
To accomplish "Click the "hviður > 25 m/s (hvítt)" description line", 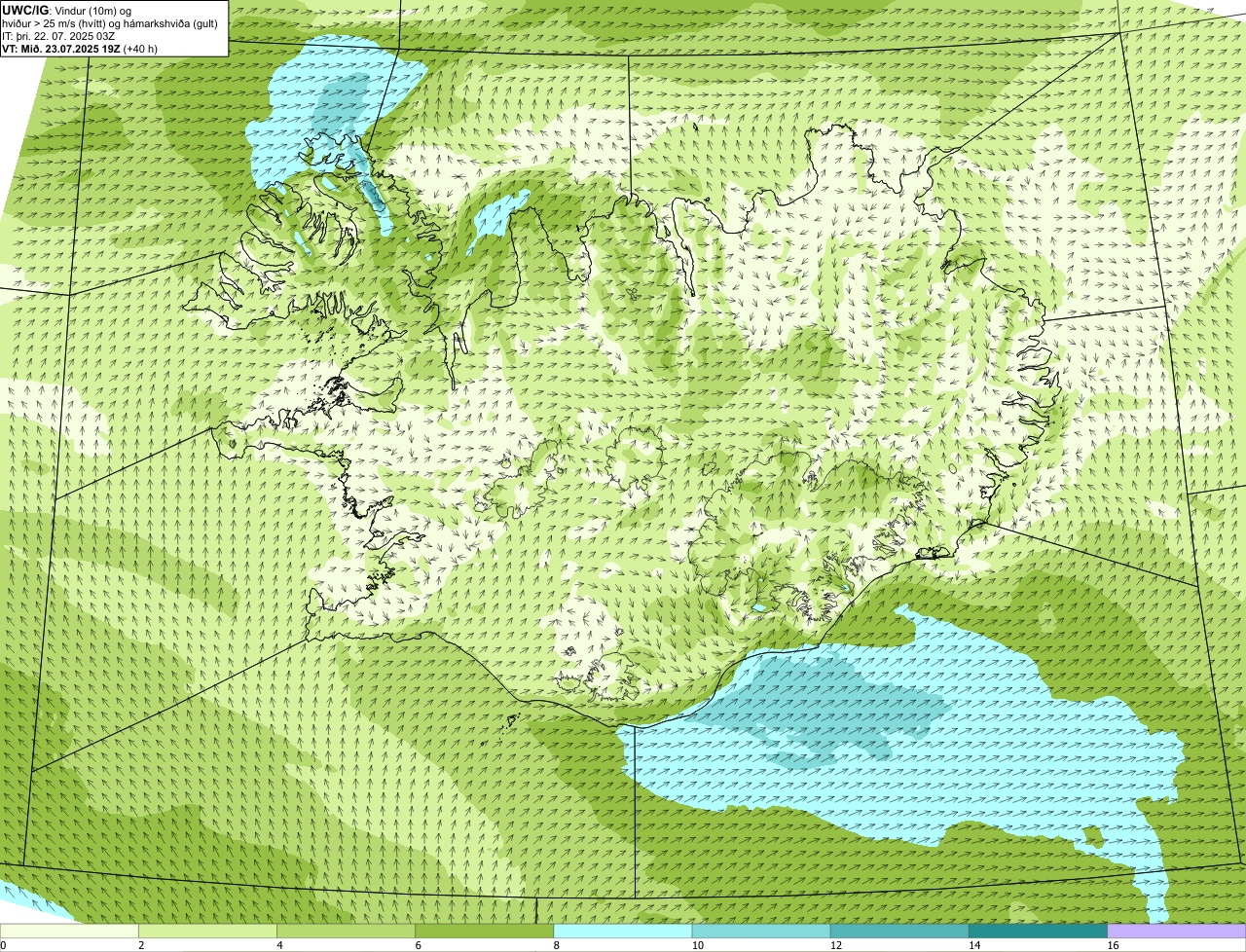I will 110,23.
